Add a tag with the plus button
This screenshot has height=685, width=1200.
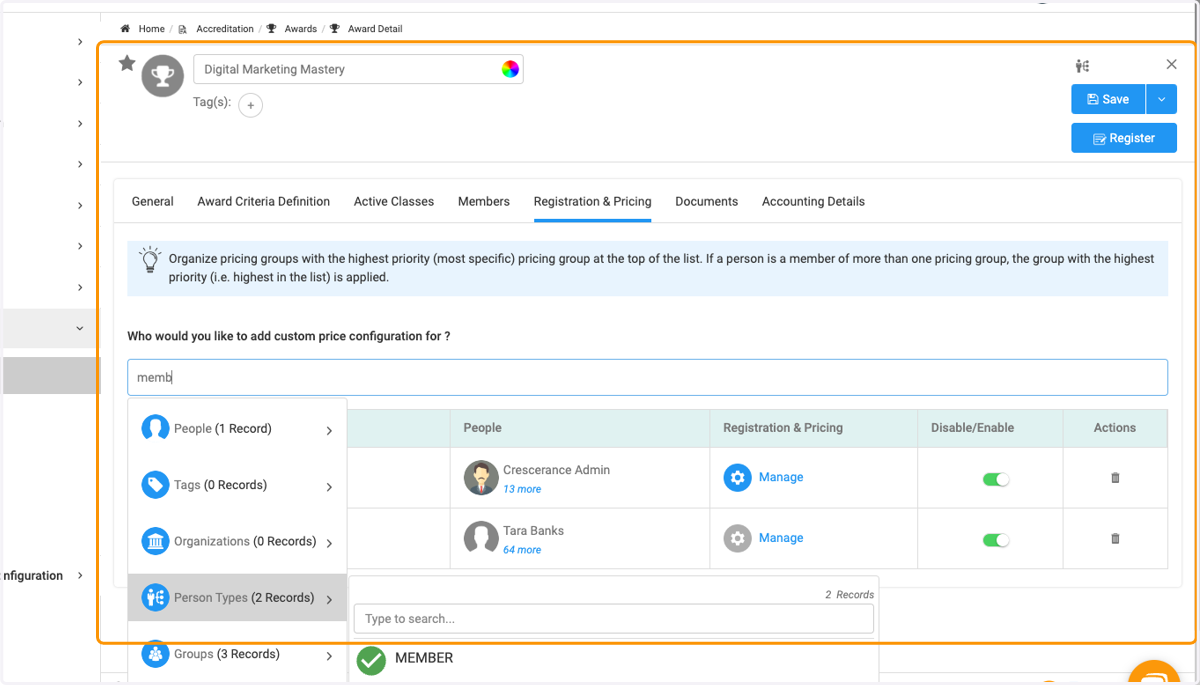pos(251,105)
